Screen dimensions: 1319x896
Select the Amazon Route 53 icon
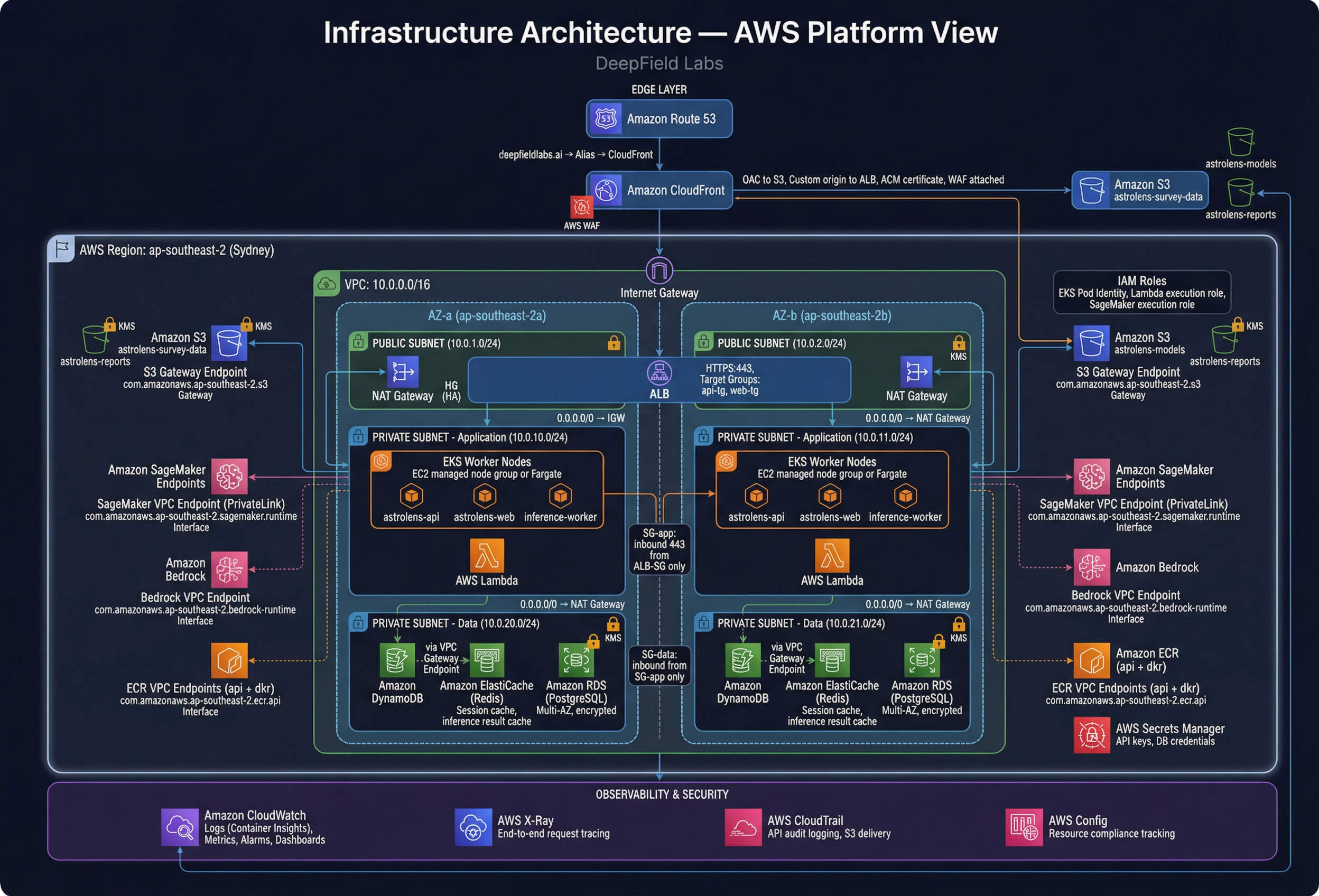[x=606, y=118]
